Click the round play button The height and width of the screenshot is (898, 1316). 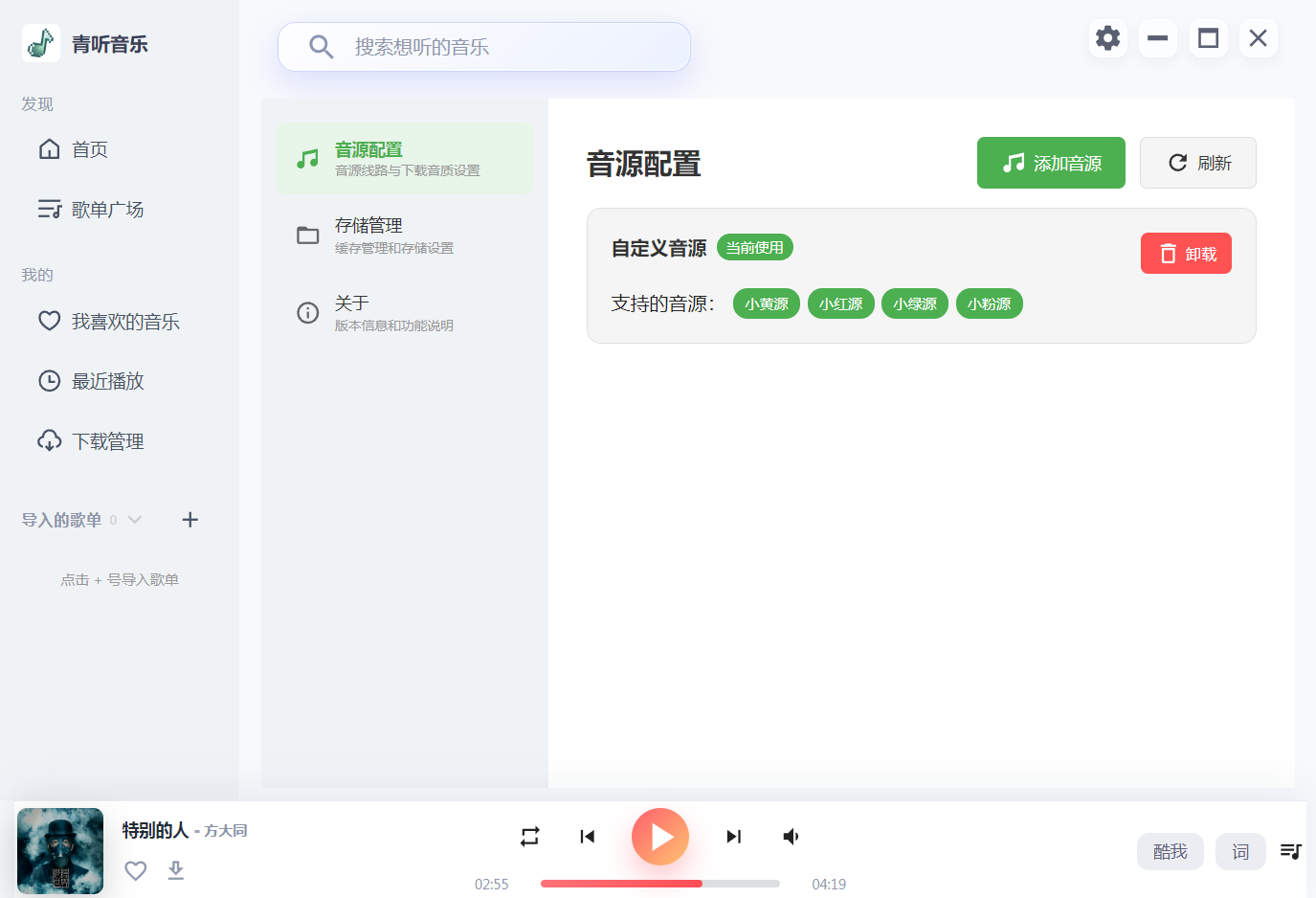660,837
